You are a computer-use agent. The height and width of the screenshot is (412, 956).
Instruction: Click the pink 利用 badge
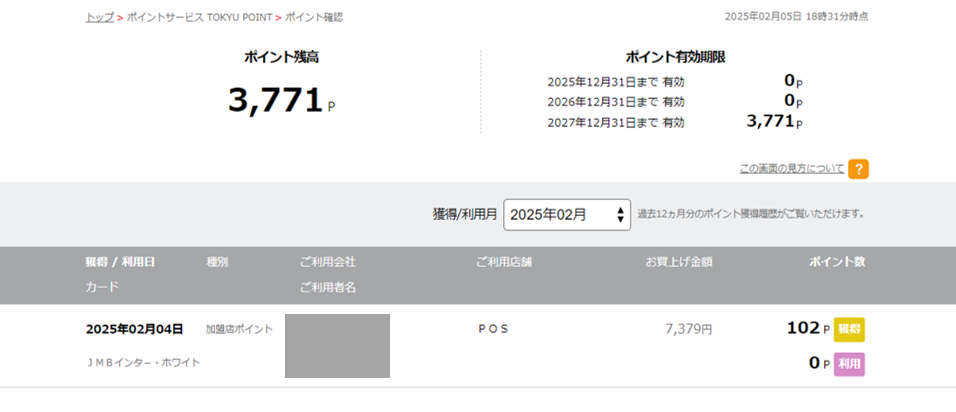[x=849, y=364]
